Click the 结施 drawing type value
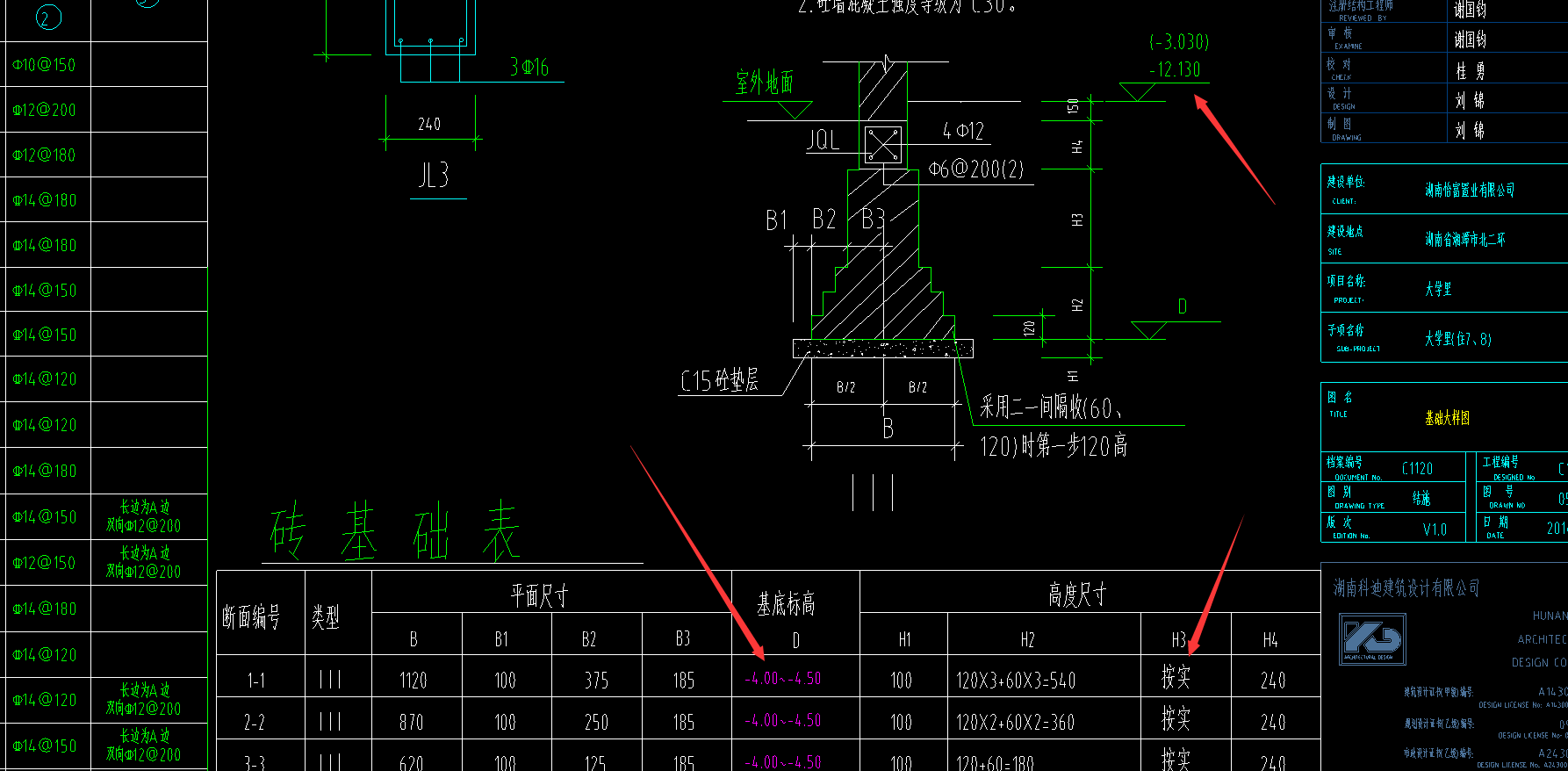 (1421, 499)
